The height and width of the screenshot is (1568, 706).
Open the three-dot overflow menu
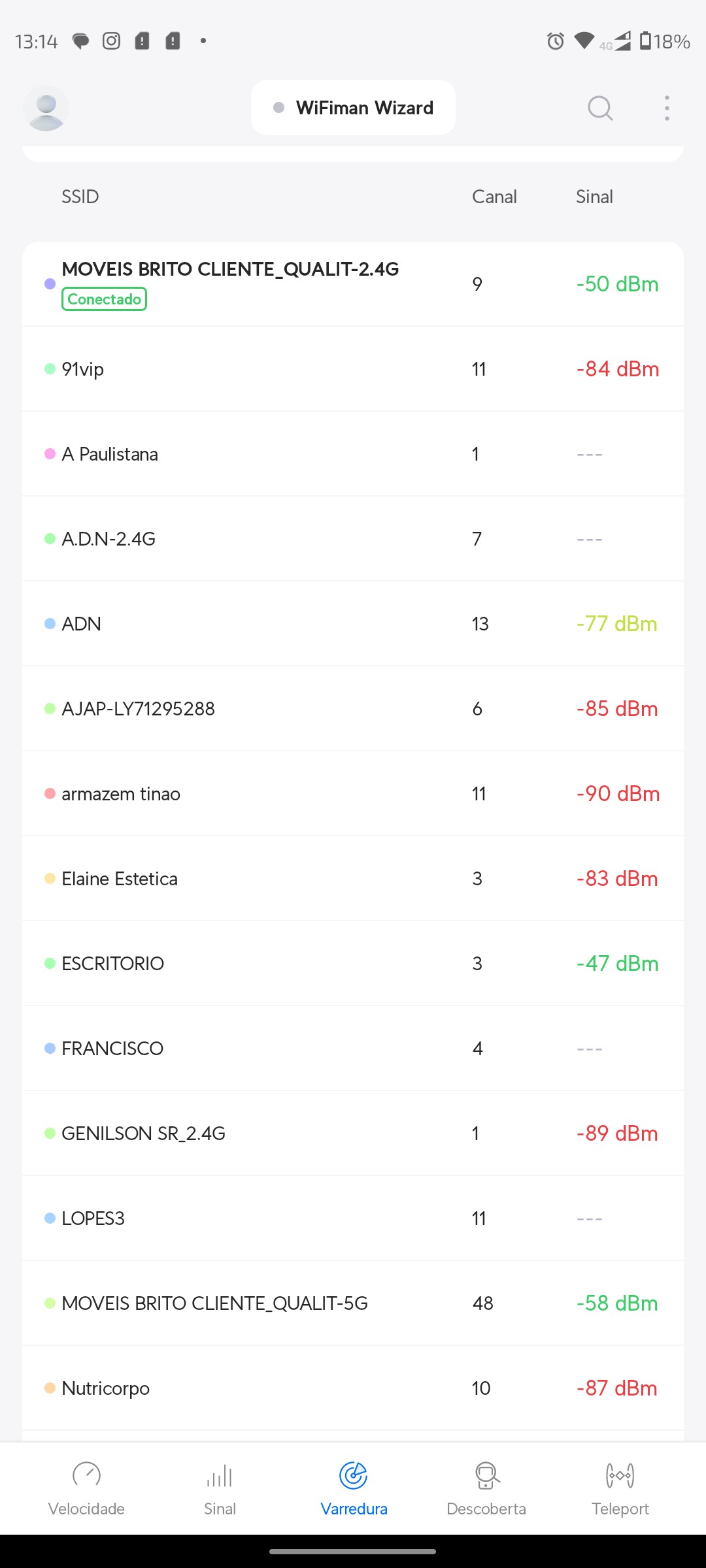(x=667, y=108)
